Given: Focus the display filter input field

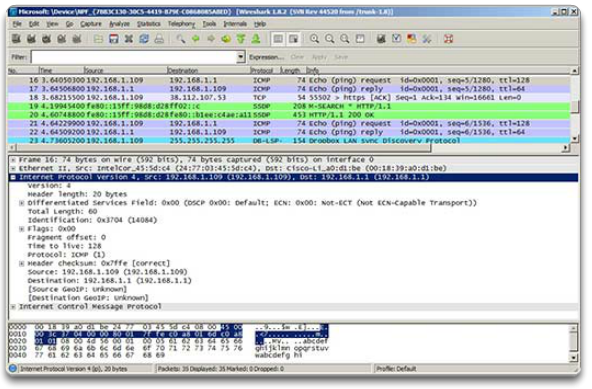Looking at the screenshot, I should click(134, 57).
